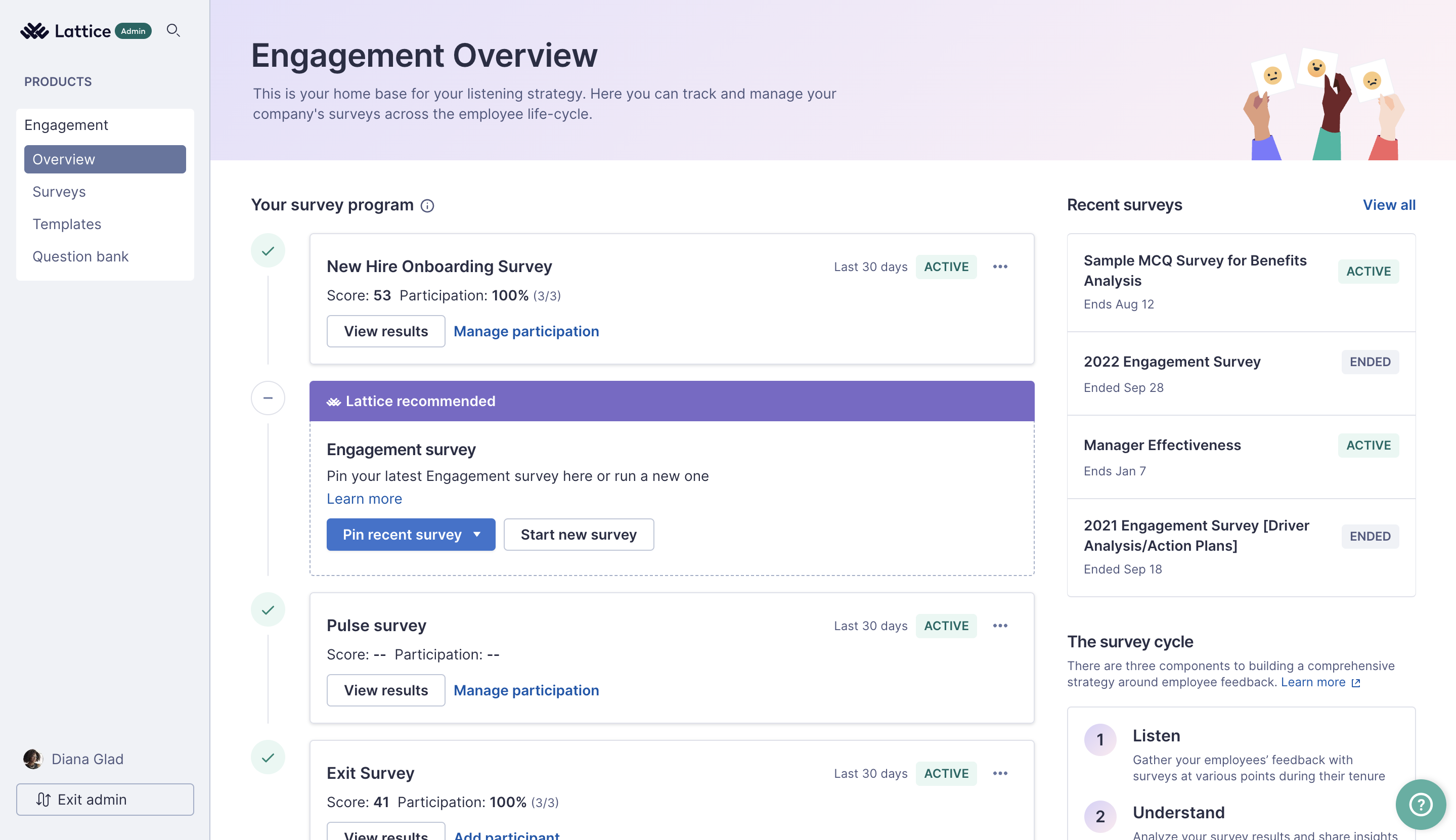Click Start new survey button
Screen dimensions: 1456x840
[x=578, y=534]
